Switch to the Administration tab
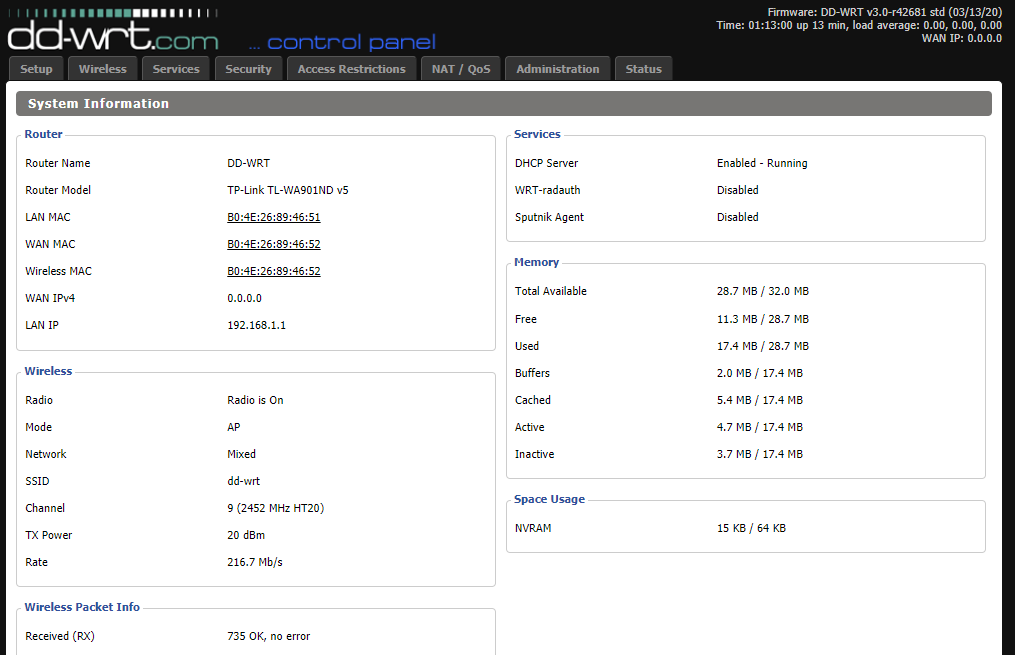The width and height of the screenshot is (1015, 655). [558, 69]
